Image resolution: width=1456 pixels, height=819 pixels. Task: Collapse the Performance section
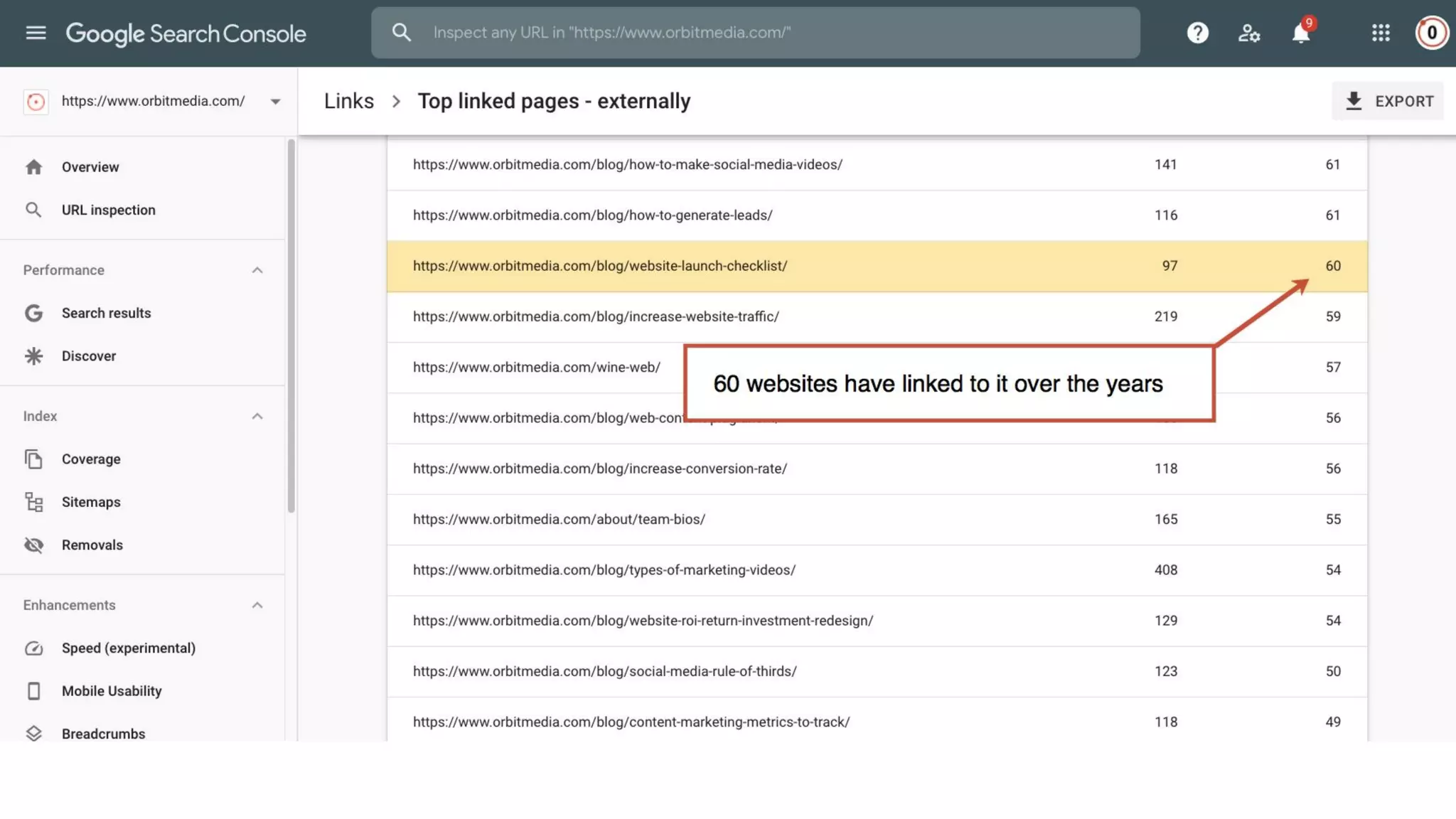click(257, 270)
